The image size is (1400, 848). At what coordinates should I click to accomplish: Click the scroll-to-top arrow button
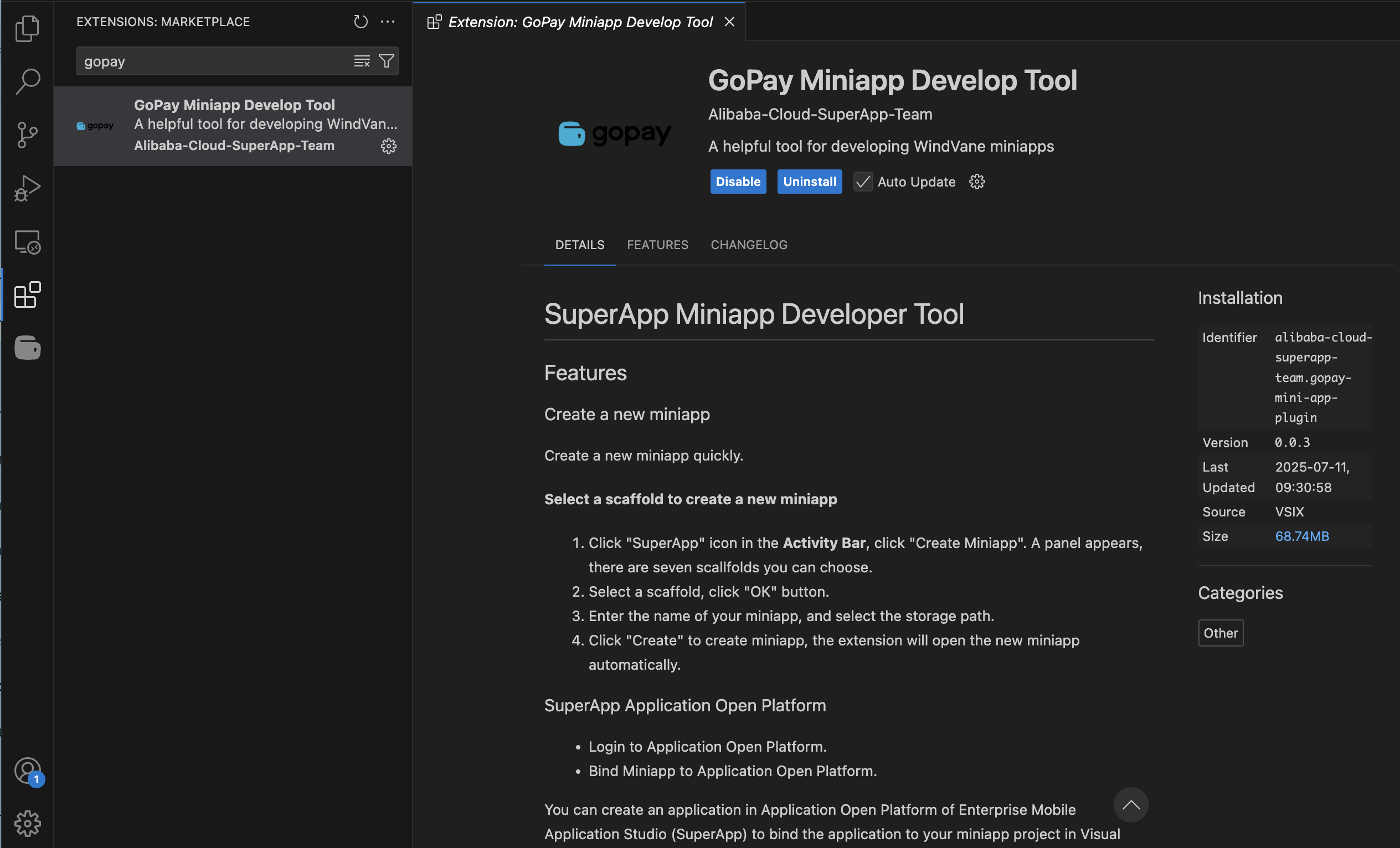coord(1131,804)
